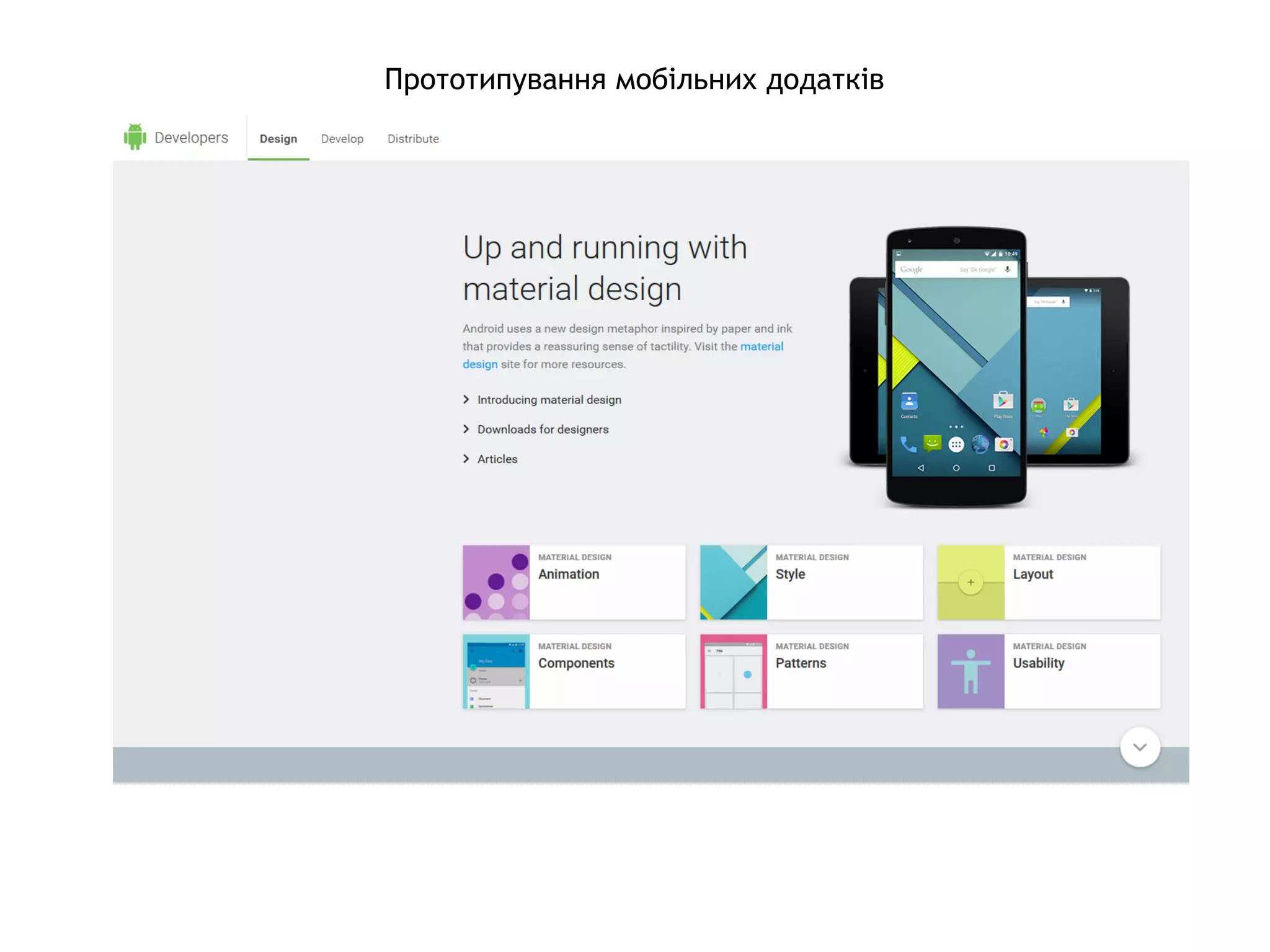Image resolution: width=1270 pixels, height=952 pixels.
Task: Expand Downloads for designers chevron
Action: click(x=466, y=430)
